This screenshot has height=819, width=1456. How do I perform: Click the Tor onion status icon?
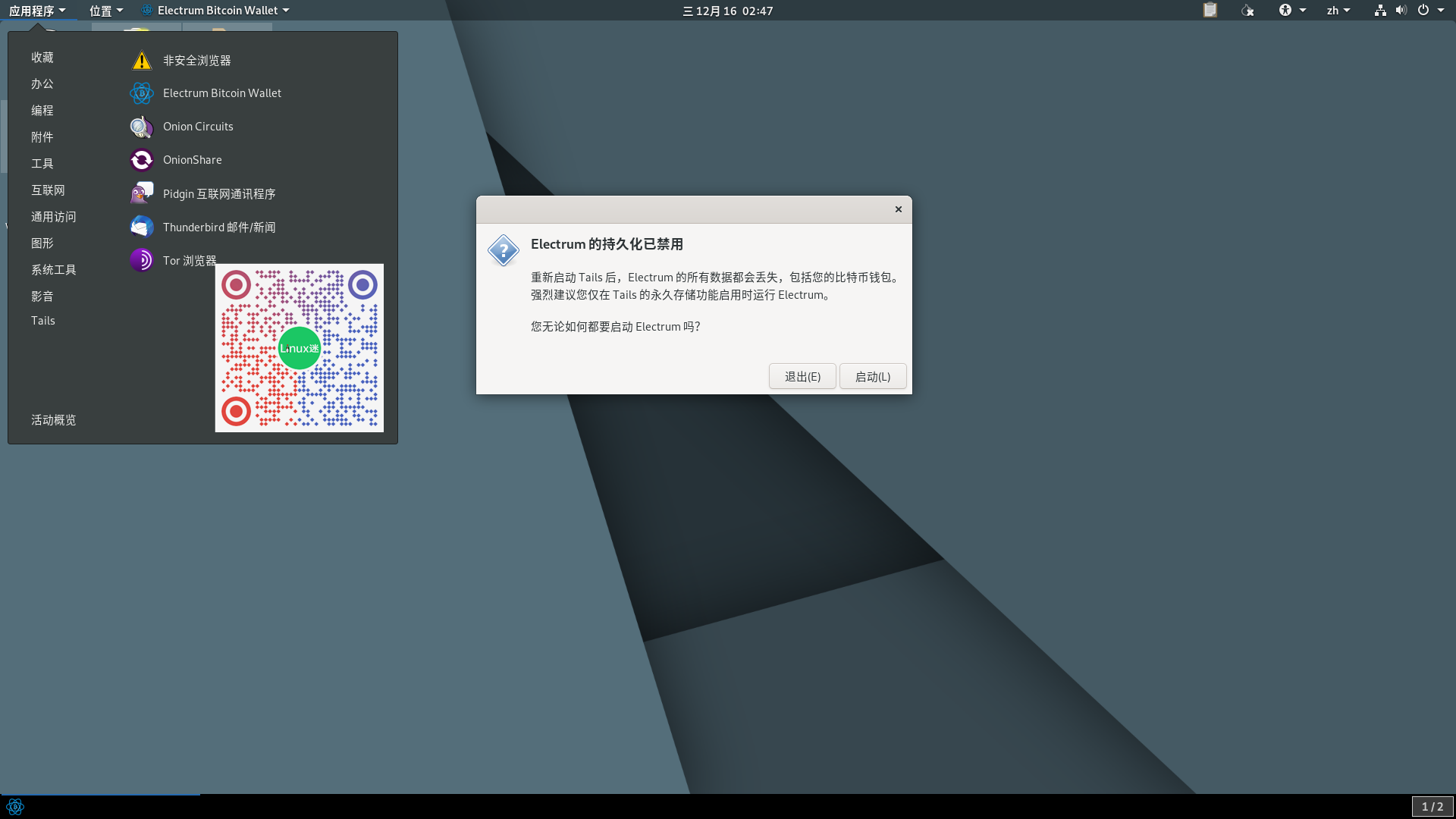point(1247,10)
